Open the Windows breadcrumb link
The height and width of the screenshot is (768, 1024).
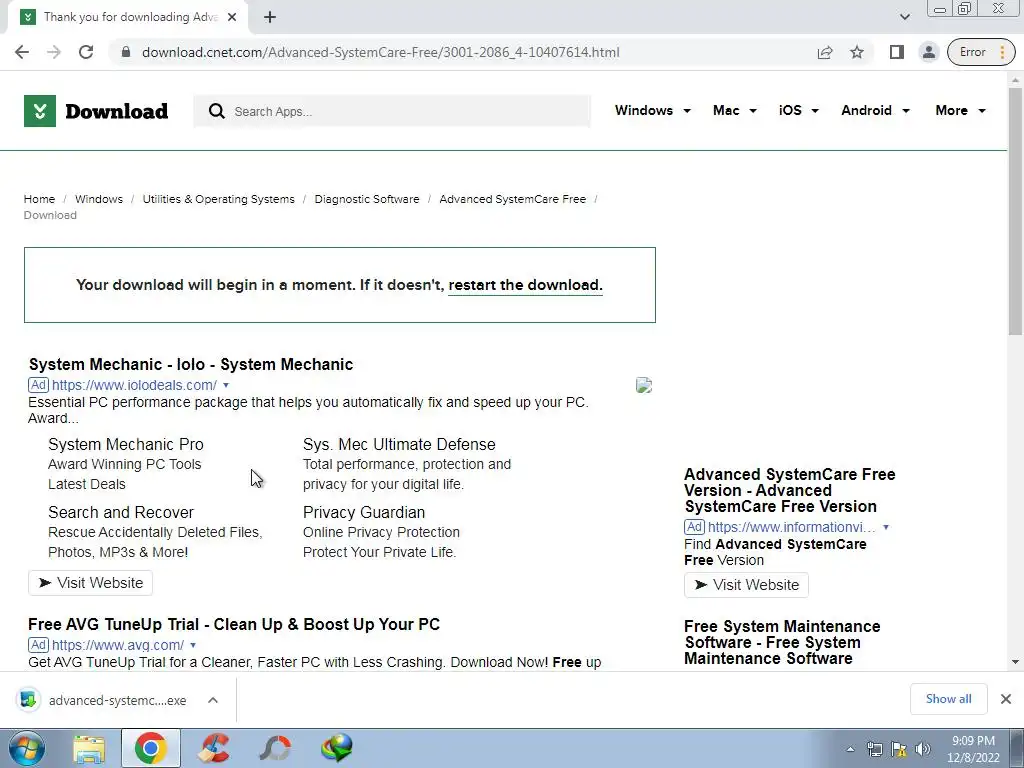point(99,199)
